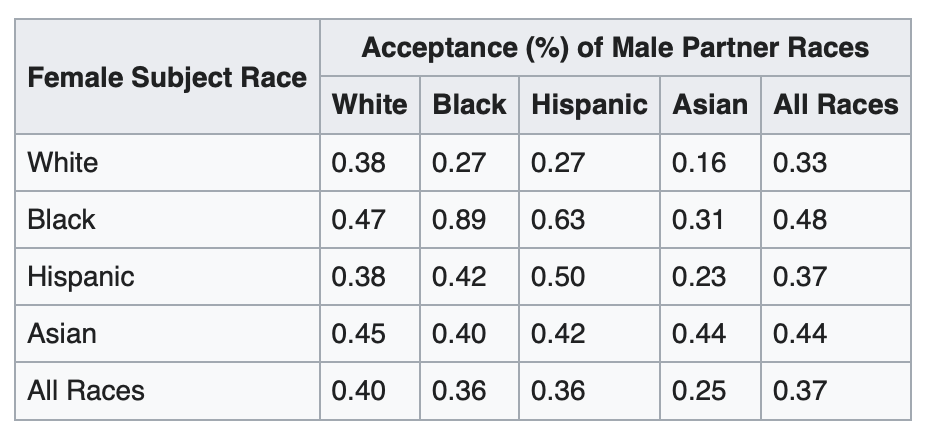Click the 0.16 cell in the White row
This screenshot has height=434, width=928.
point(699,162)
